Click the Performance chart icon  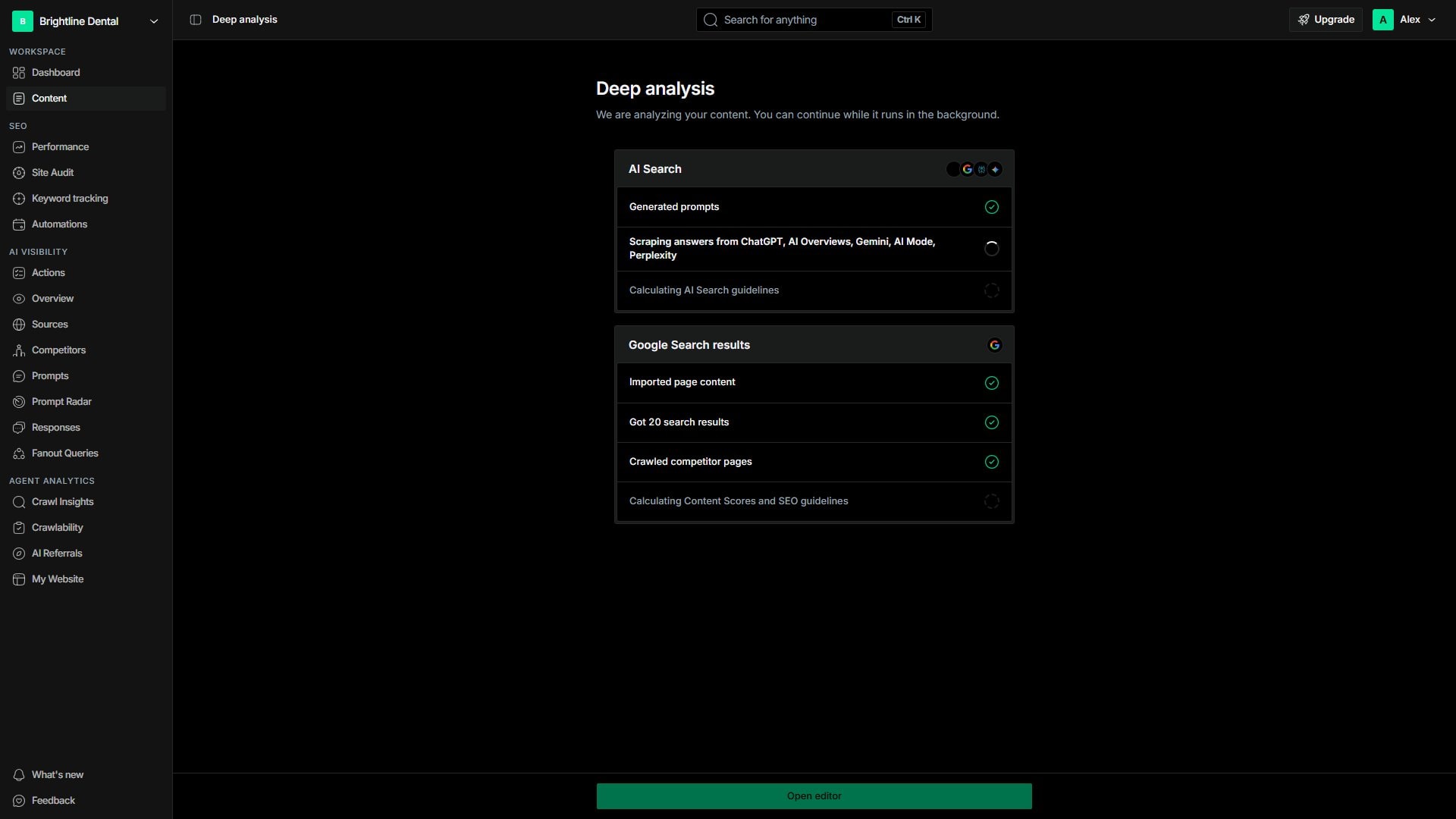pyautogui.click(x=19, y=147)
